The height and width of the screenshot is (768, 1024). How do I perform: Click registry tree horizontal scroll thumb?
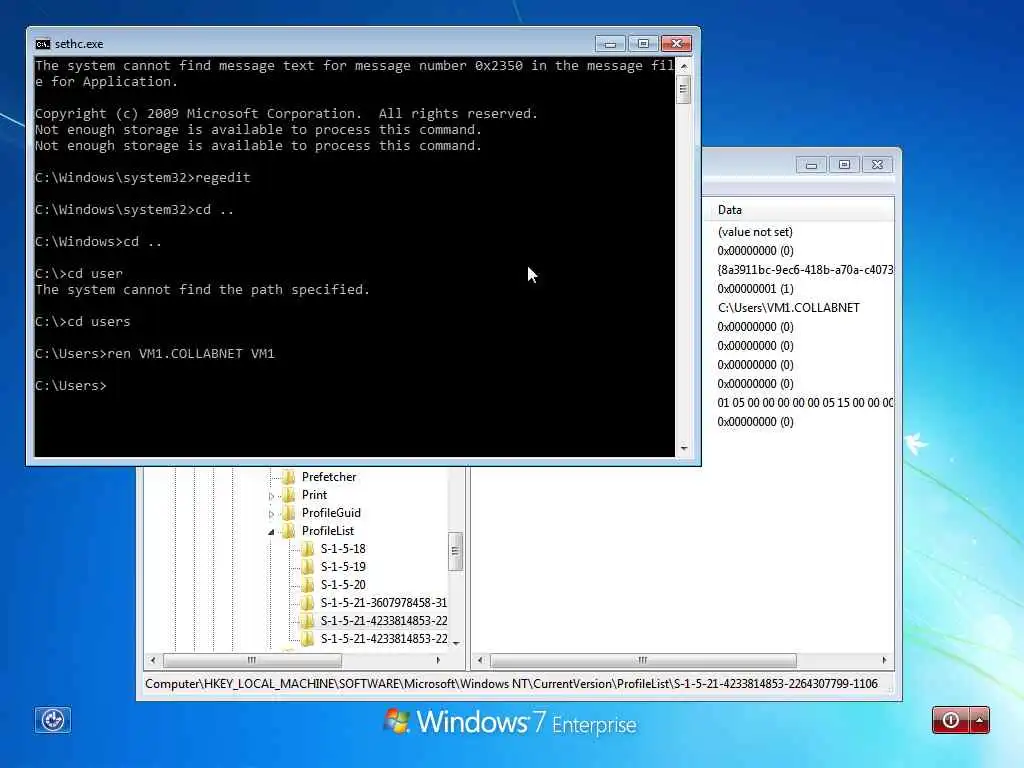click(252, 660)
